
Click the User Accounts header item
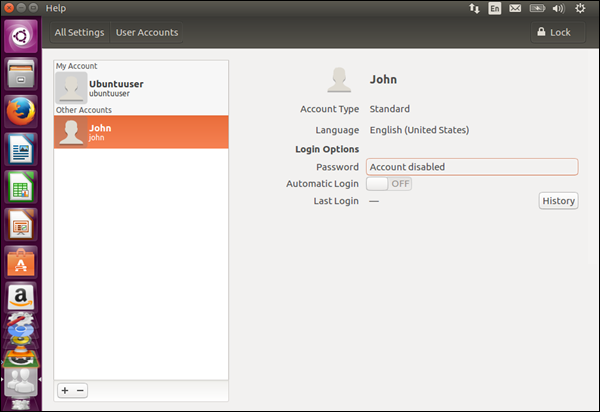[x=147, y=32]
